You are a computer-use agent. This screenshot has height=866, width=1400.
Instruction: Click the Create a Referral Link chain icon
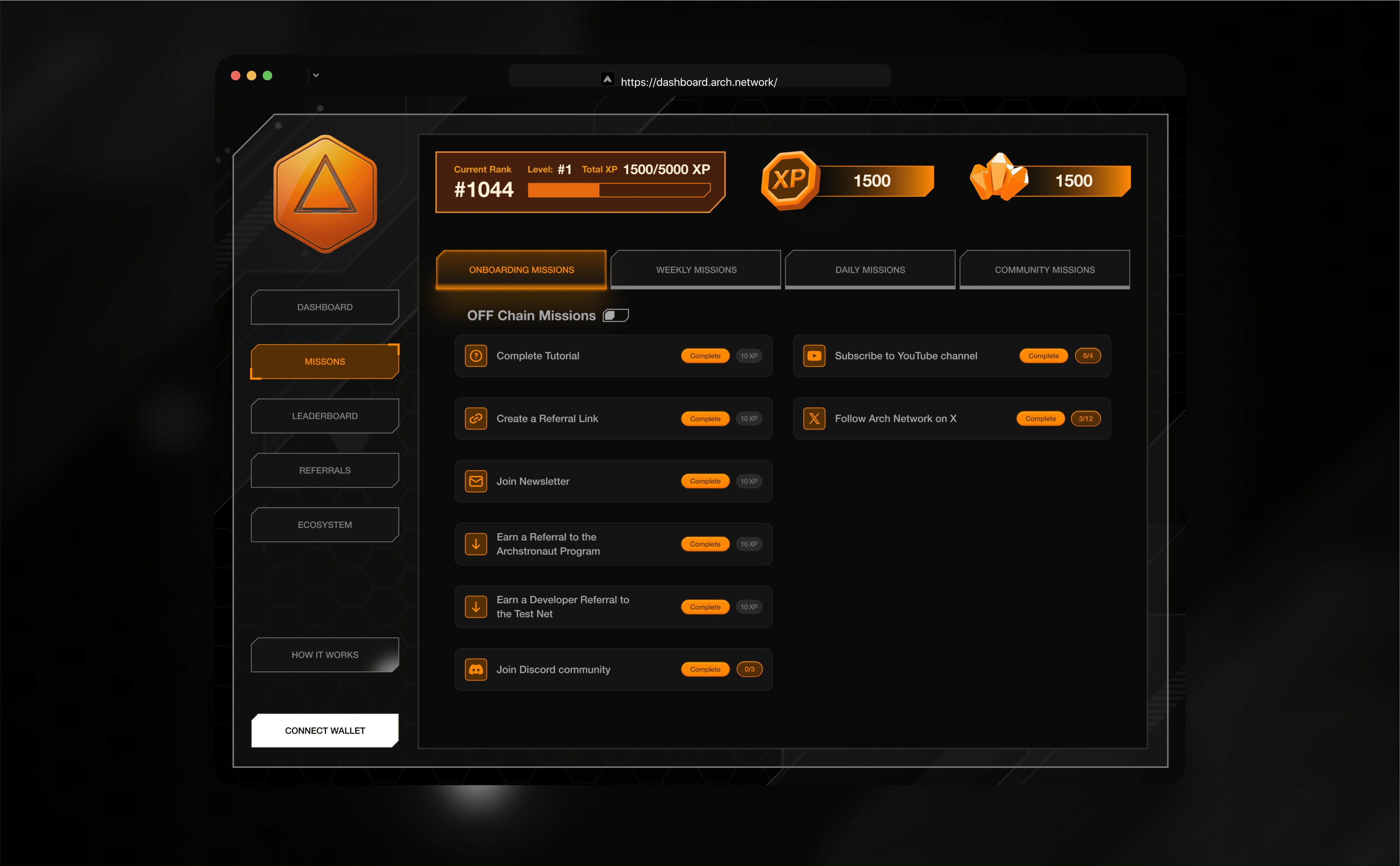(x=475, y=419)
